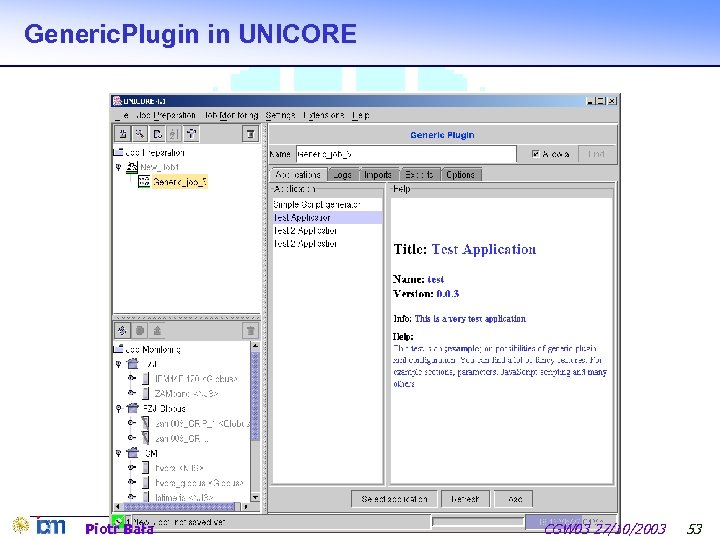Switch to the Options tab
This screenshot has width=720, height=540.
(x=461, y=175)
